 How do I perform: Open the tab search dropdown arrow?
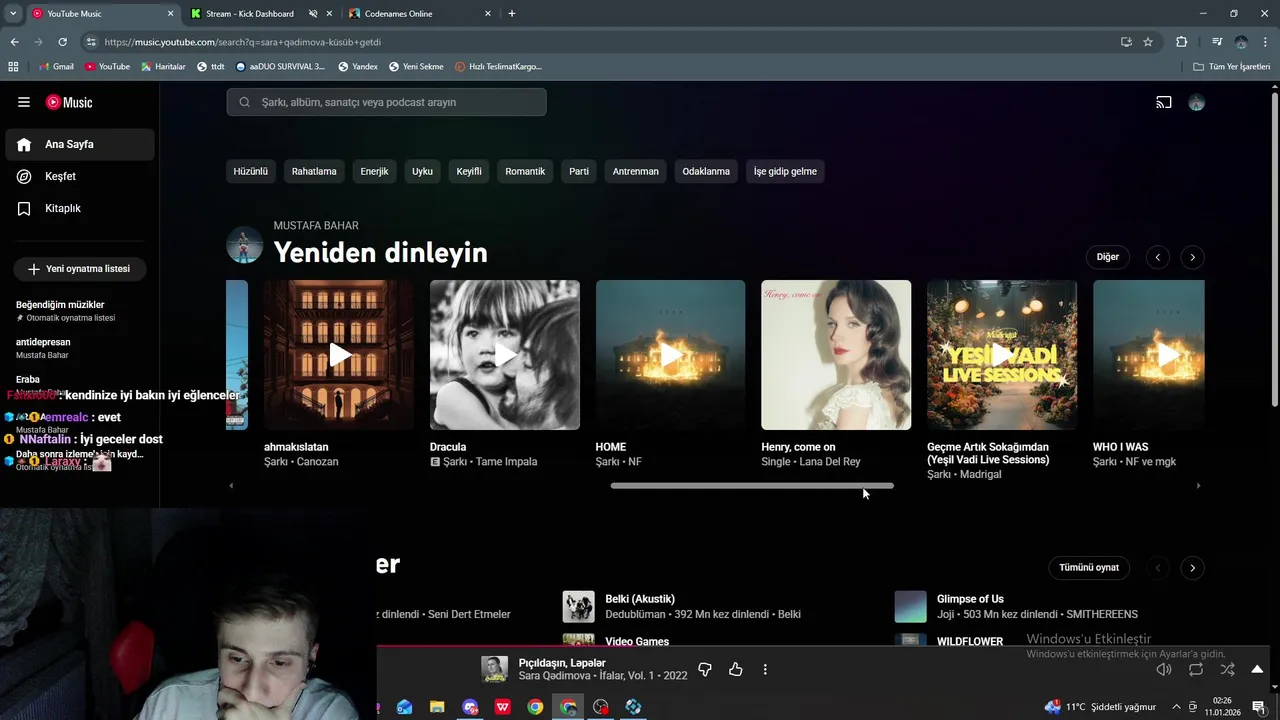(x=13, y=14)
